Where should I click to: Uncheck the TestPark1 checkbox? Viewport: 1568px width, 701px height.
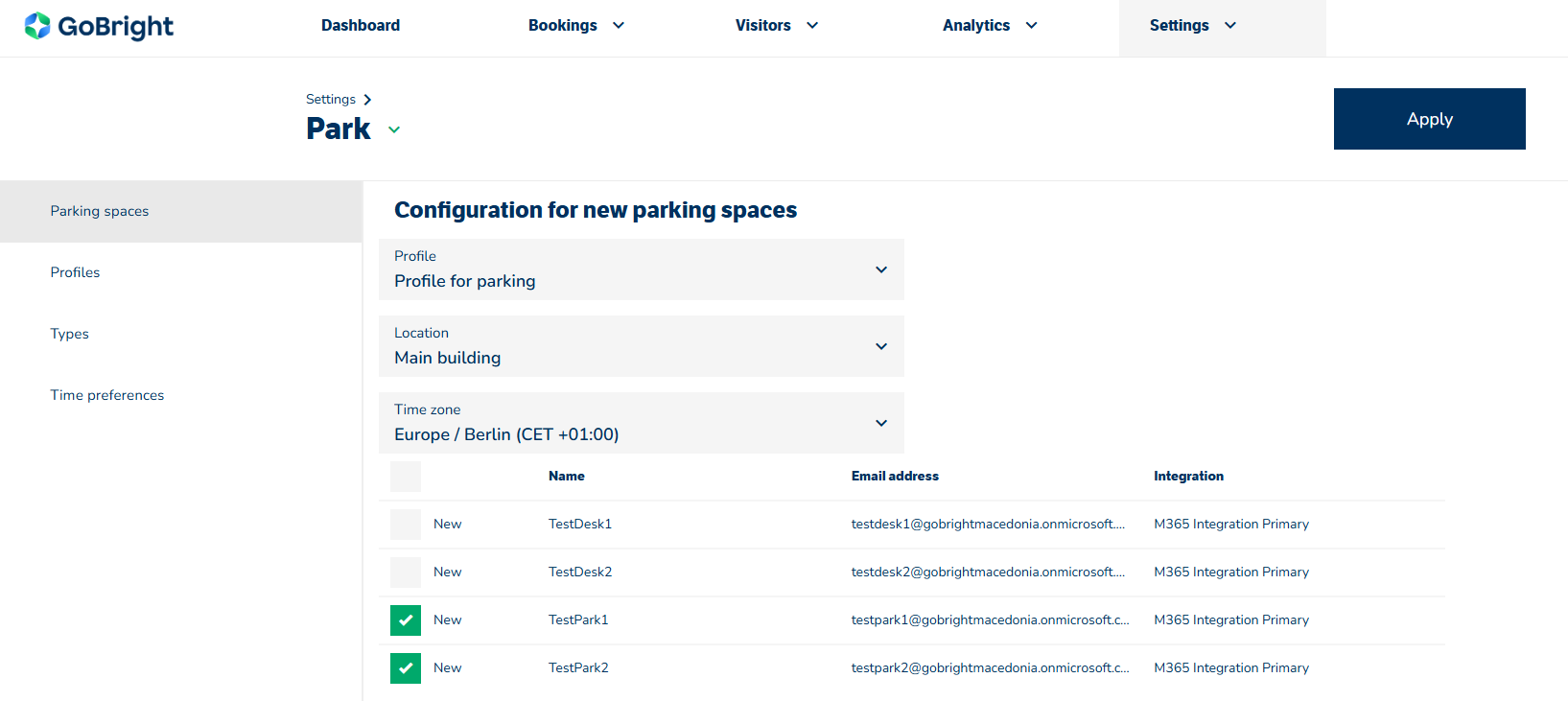[406, 620]
